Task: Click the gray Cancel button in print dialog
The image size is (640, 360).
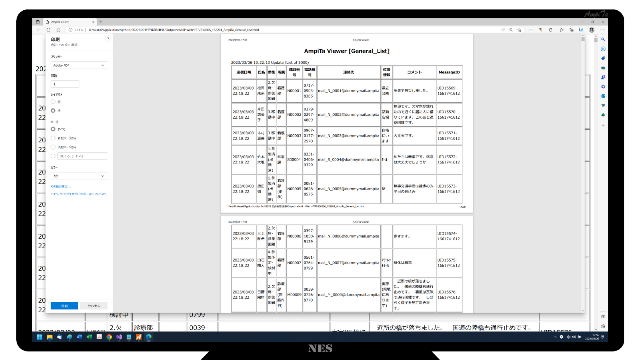Action: tap(93, 306)
